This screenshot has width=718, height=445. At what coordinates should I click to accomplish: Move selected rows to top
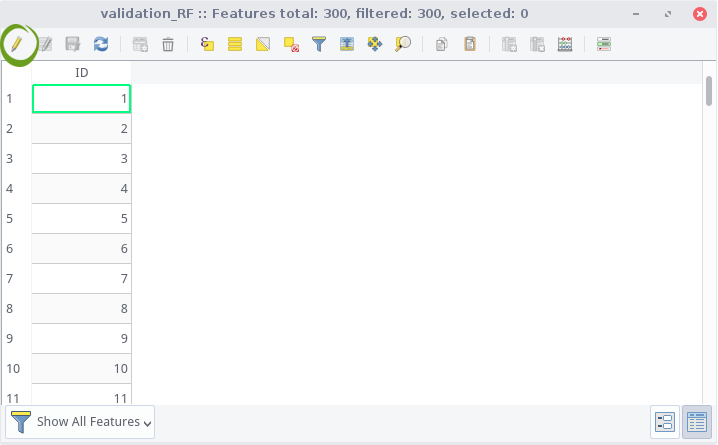(x=347, y=44)
